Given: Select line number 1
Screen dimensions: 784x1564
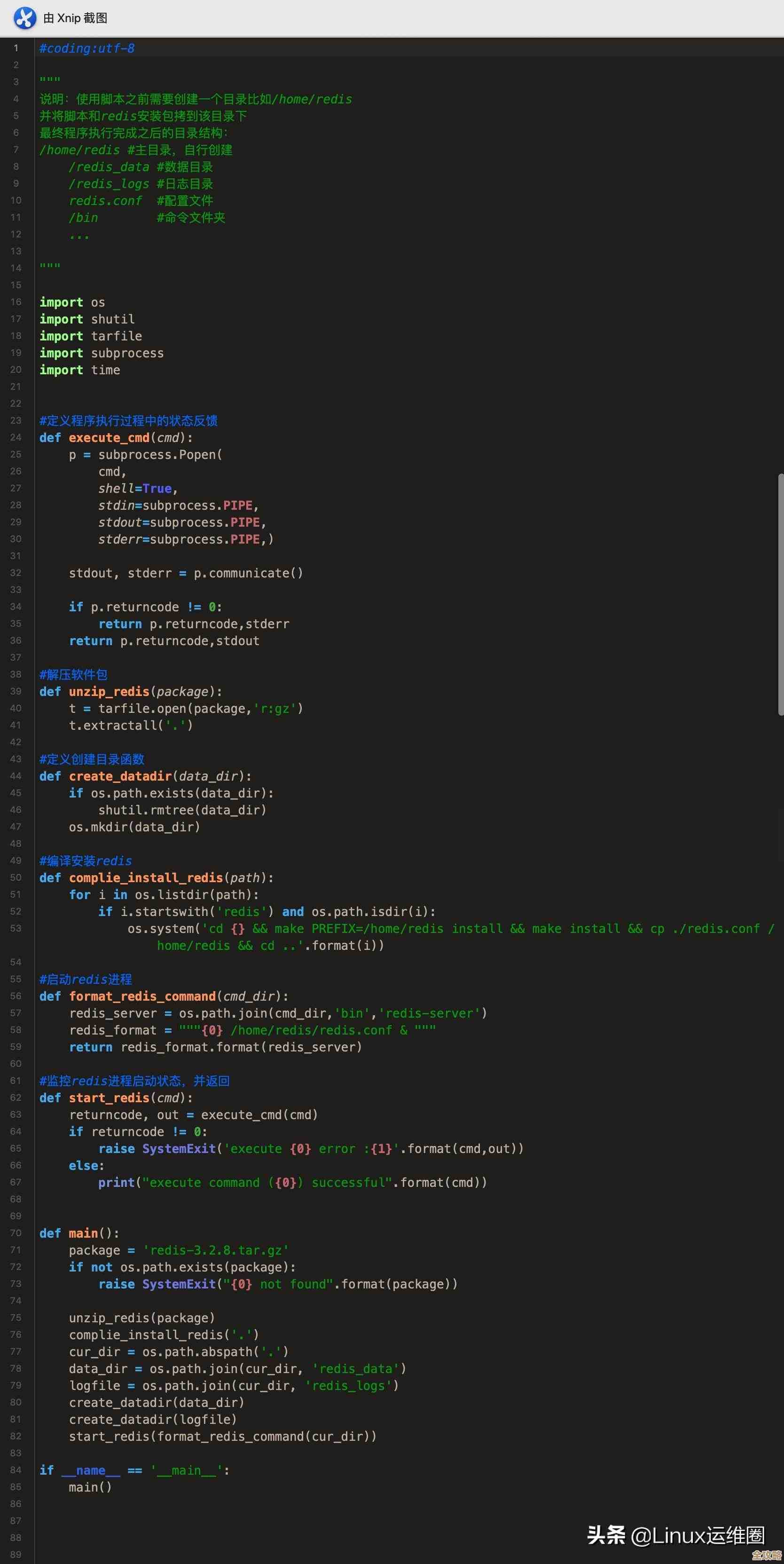Looking at the screenshot, I should pos(16,48).
